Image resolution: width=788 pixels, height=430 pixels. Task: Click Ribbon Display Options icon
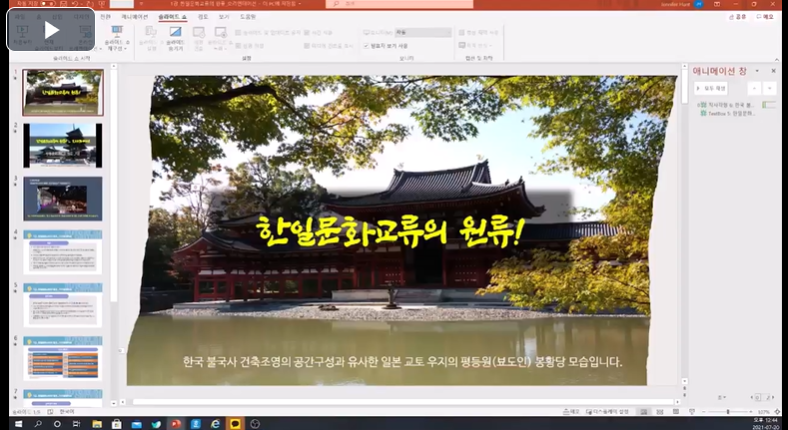[717, 4]
